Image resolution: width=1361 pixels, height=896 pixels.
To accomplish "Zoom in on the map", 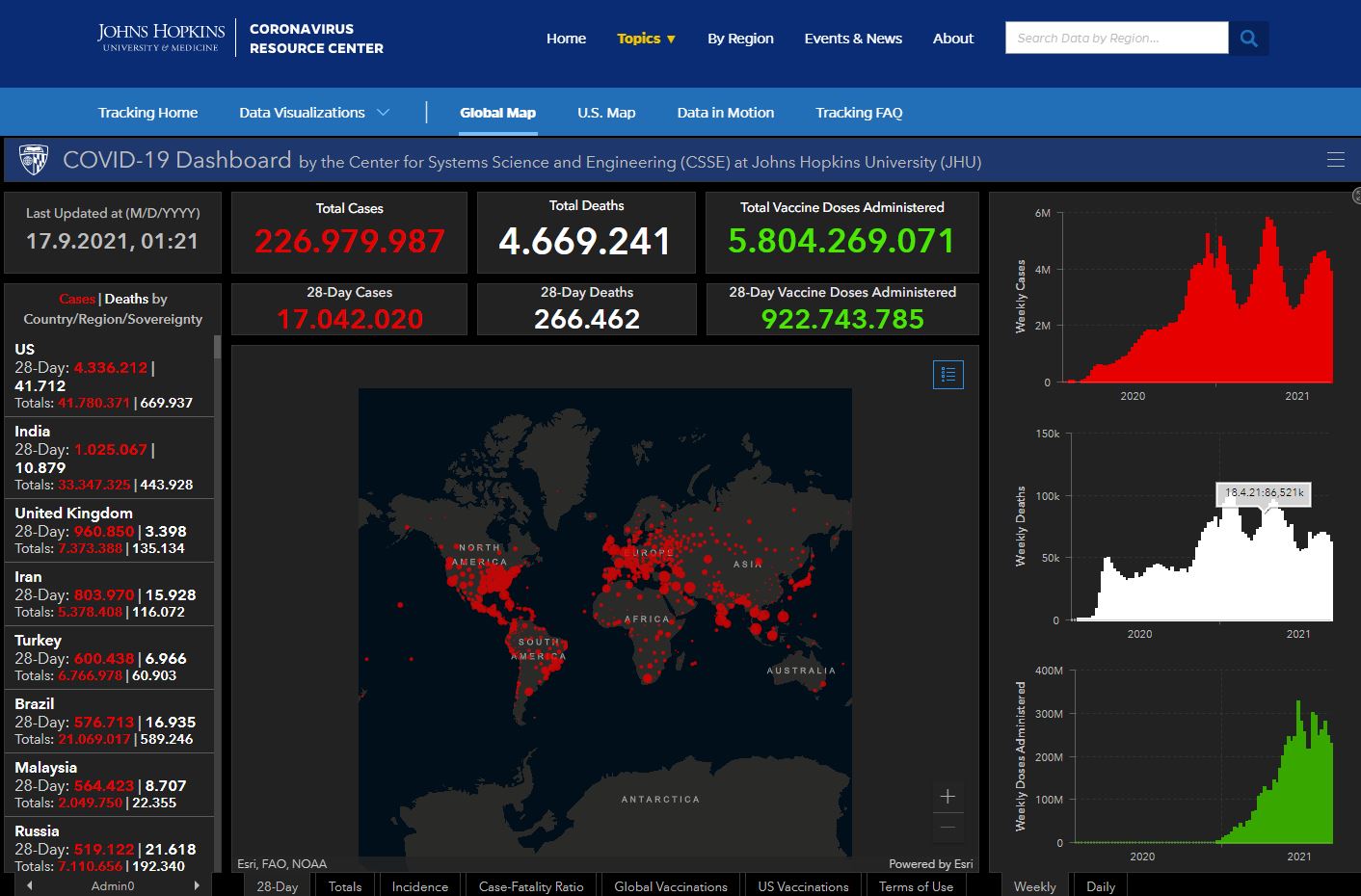I will point(947,796).
